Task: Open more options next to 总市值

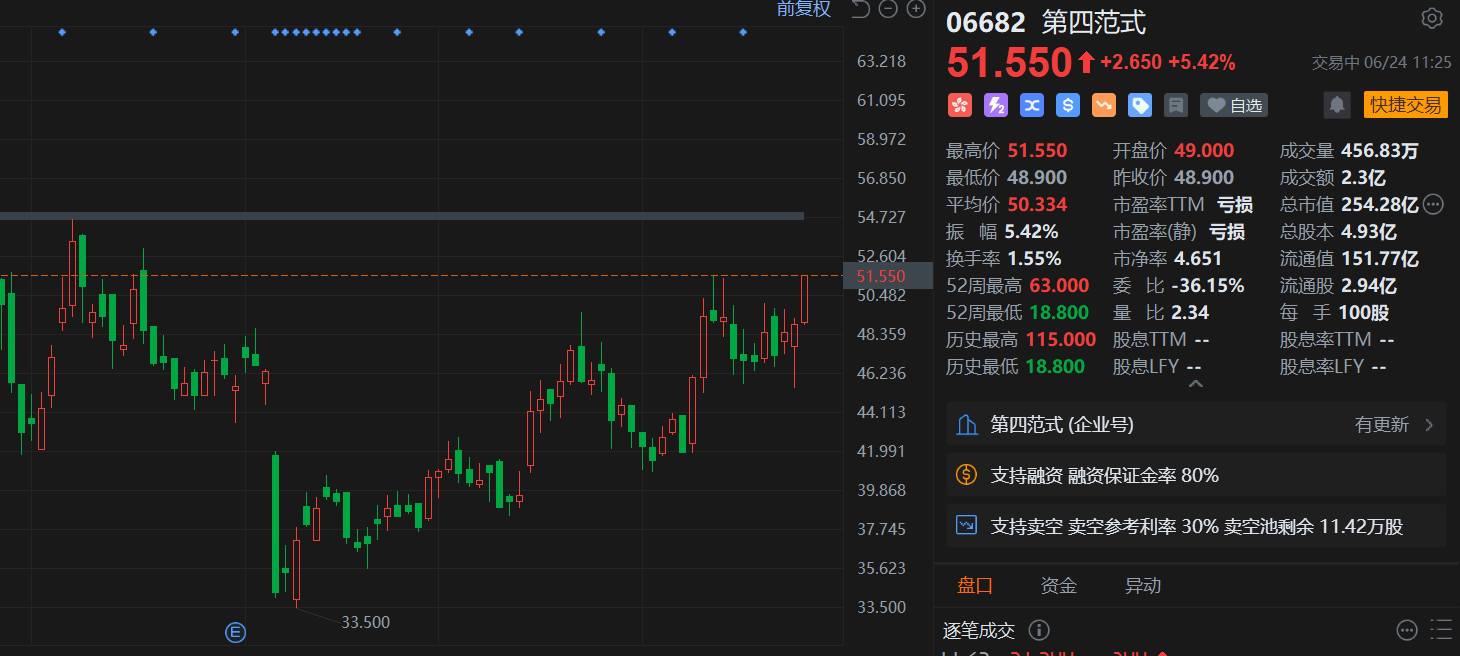Action: click(x=1433, y=205)
